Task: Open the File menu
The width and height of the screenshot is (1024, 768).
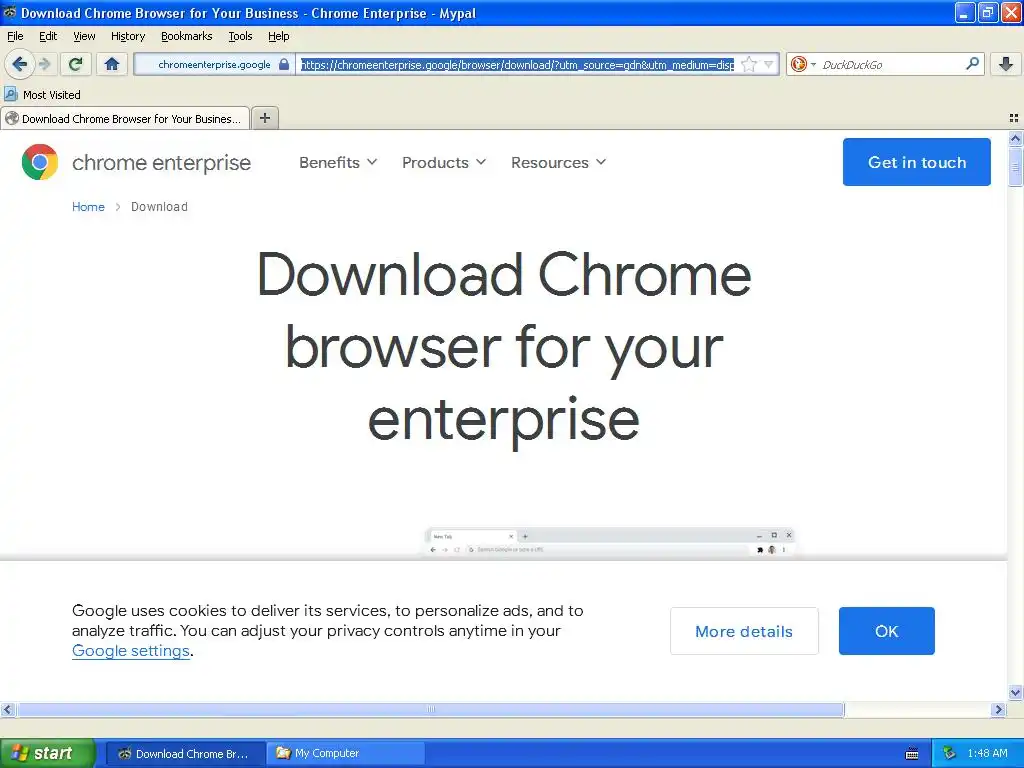Action: (x=15, y=36)
